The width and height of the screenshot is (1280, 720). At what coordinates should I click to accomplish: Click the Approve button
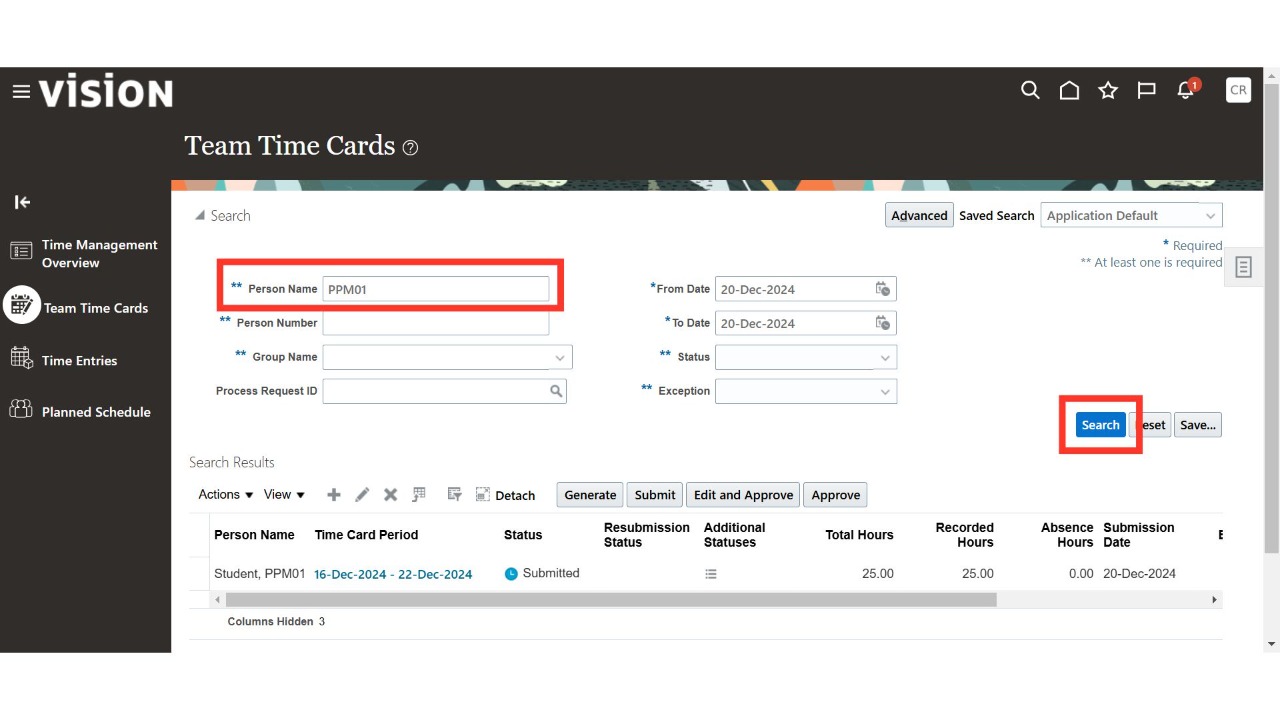(836, 495)
